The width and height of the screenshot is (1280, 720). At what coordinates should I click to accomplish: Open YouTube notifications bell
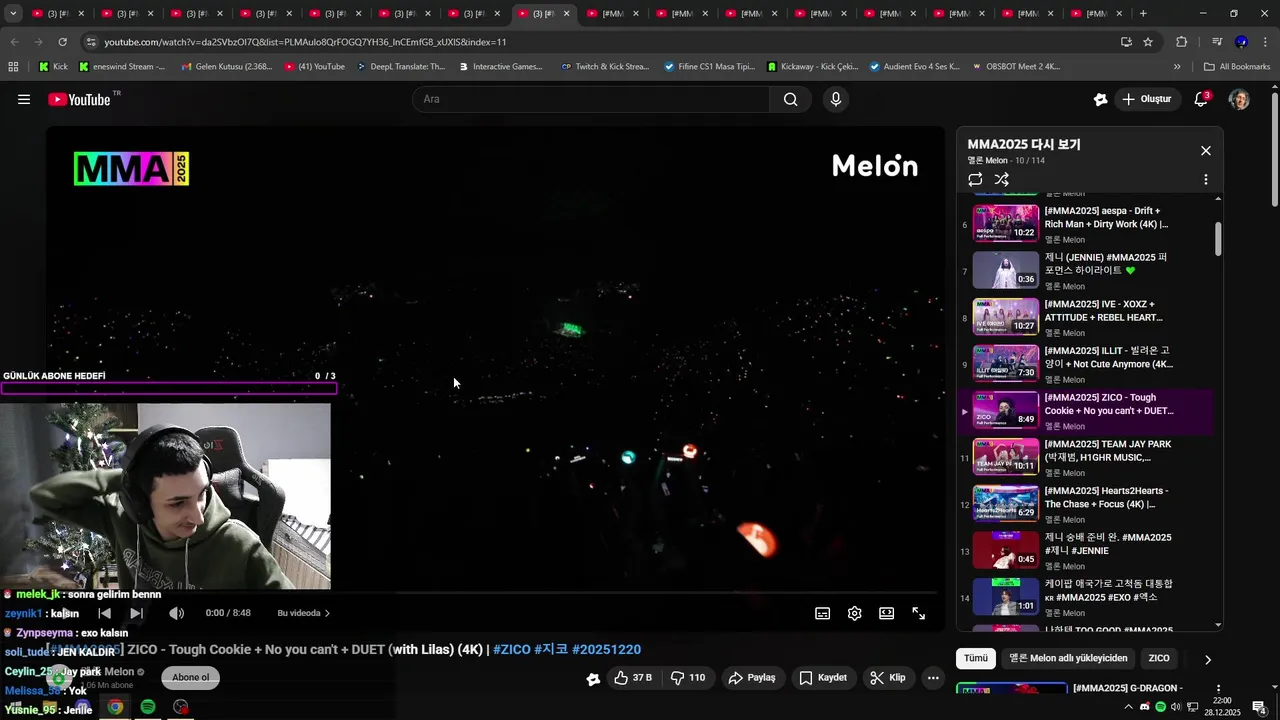(1201, 99)
